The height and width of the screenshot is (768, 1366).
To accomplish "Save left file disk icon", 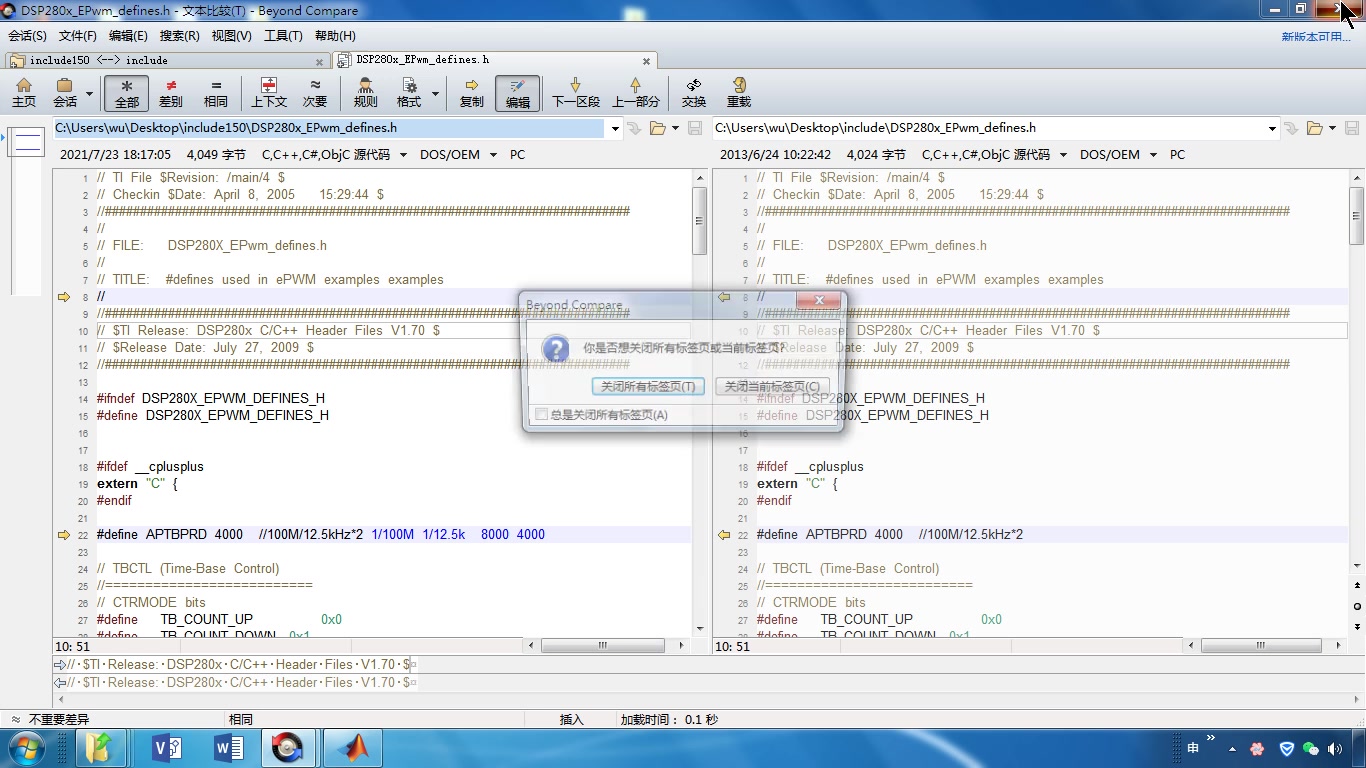I will tap(694, 128).
